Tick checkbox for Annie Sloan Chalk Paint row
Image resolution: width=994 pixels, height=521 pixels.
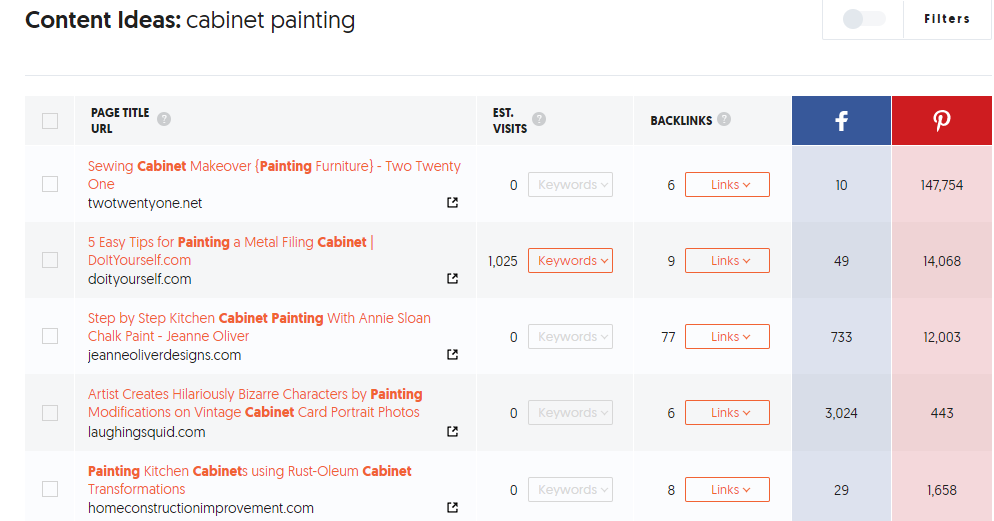[50, 336]
